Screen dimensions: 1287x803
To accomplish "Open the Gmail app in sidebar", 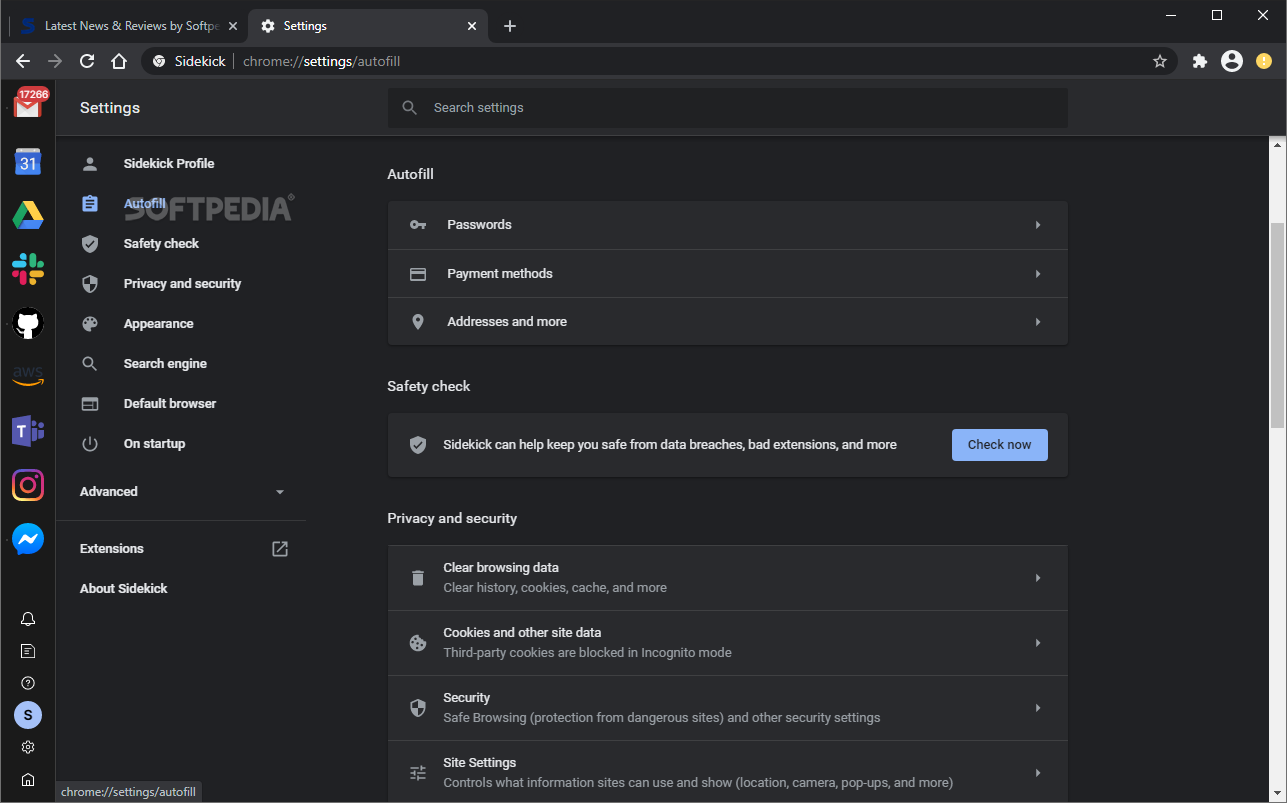I will 28,105.
